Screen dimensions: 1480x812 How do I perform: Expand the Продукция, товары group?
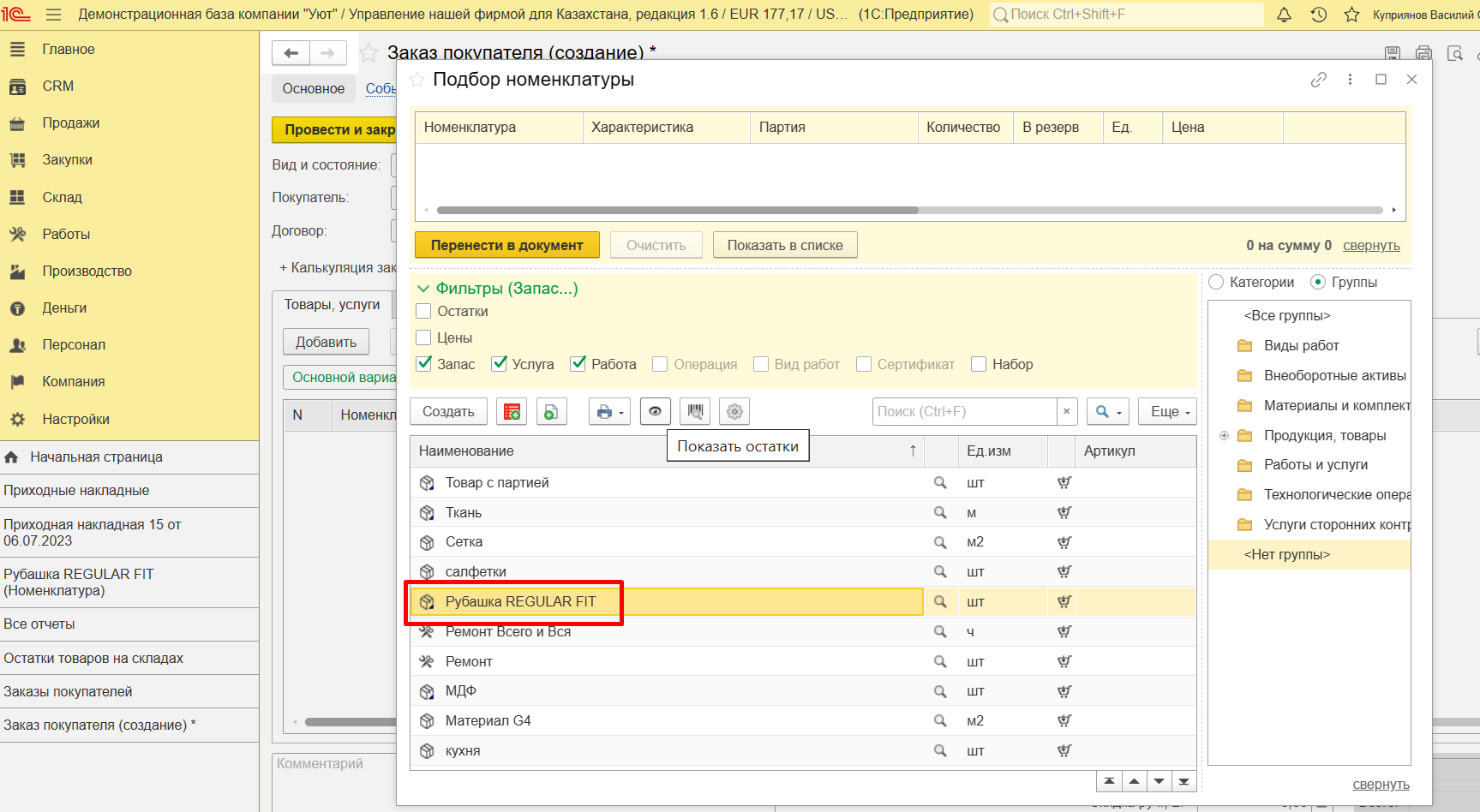[x=1224, y=435]
